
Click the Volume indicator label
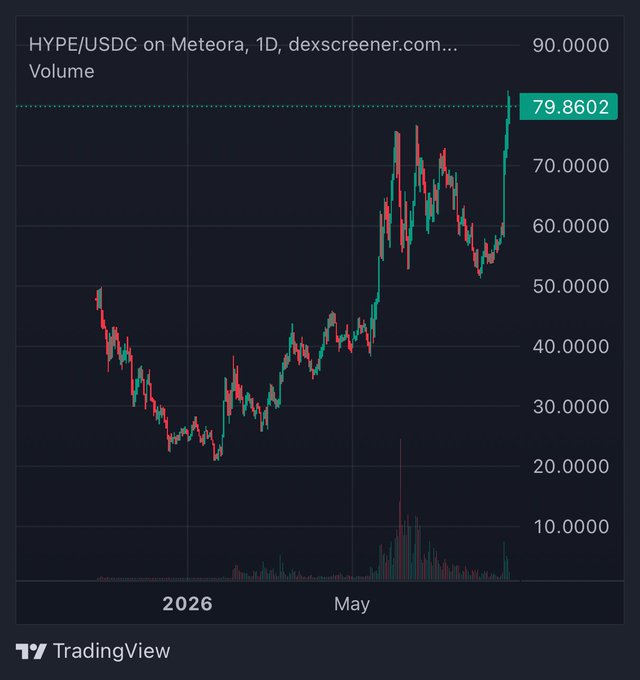point(62,72)
